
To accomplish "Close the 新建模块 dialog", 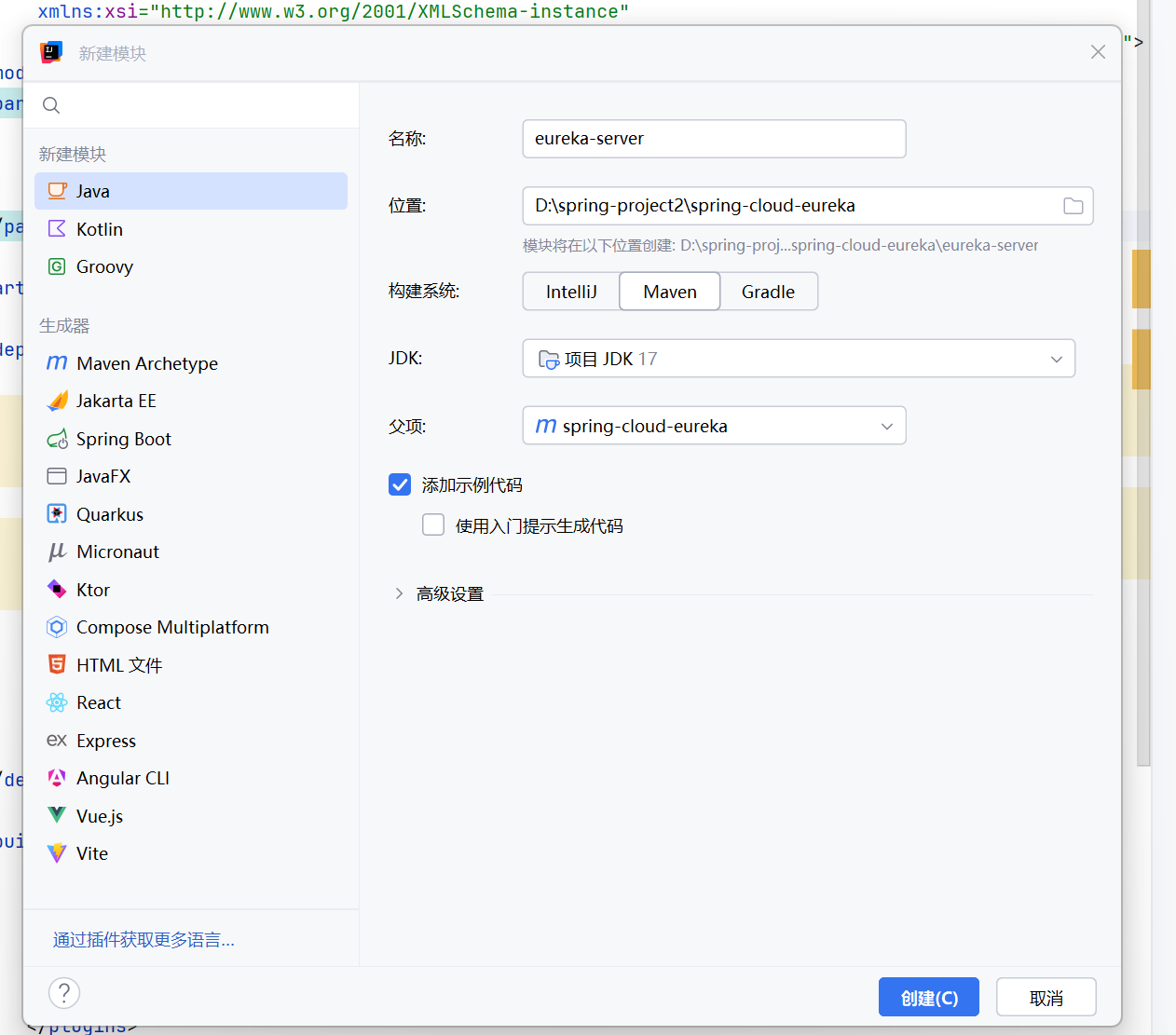I will pyautogui.click(x=1098, y=52).
